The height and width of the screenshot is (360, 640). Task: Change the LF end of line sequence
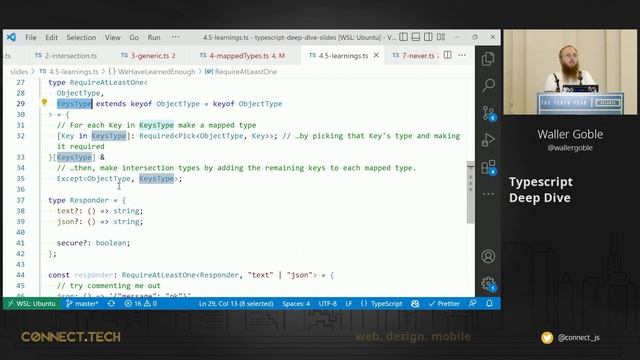point(349,304)
